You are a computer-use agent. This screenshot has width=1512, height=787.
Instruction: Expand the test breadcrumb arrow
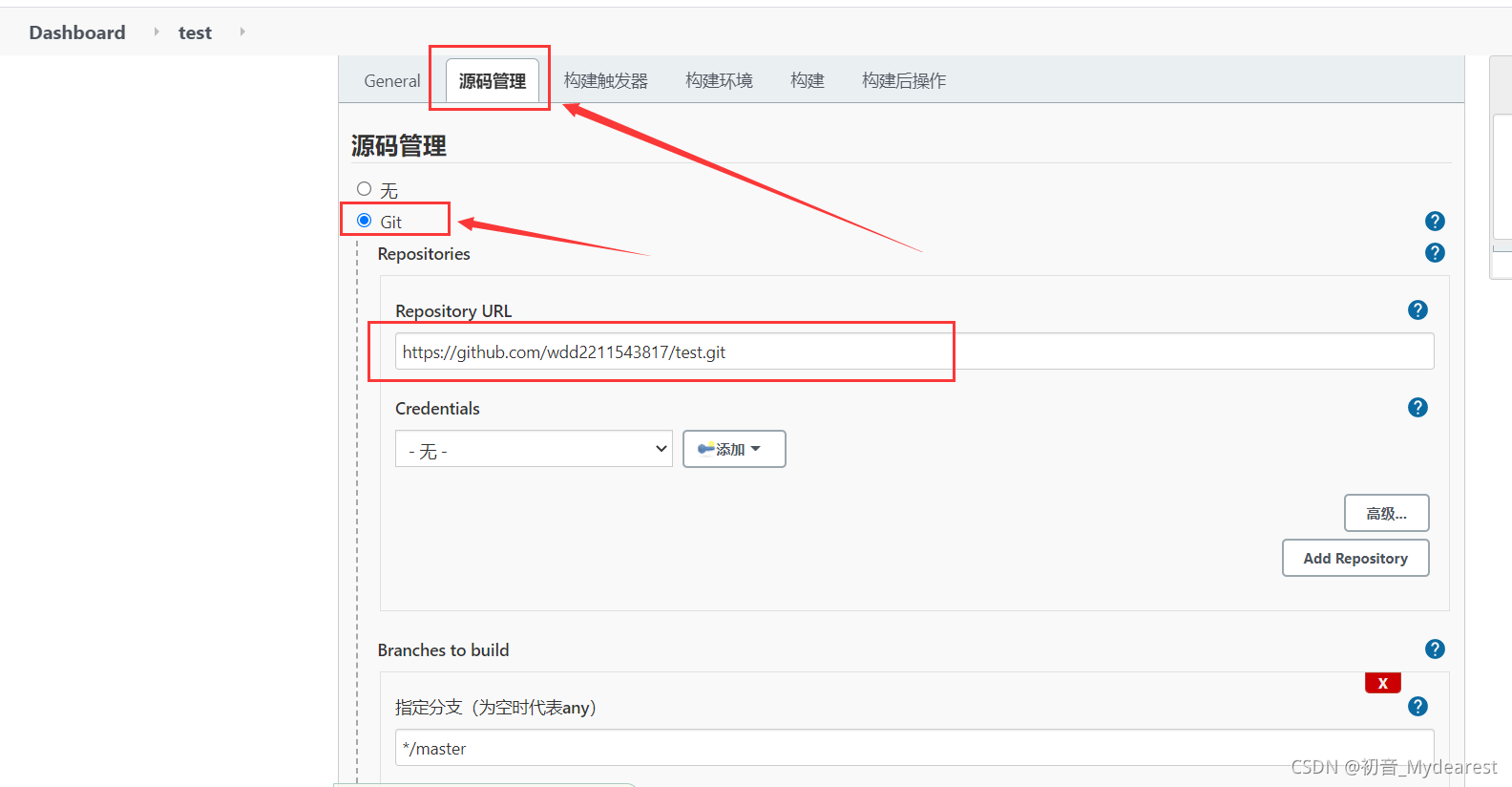pos(242,32)
